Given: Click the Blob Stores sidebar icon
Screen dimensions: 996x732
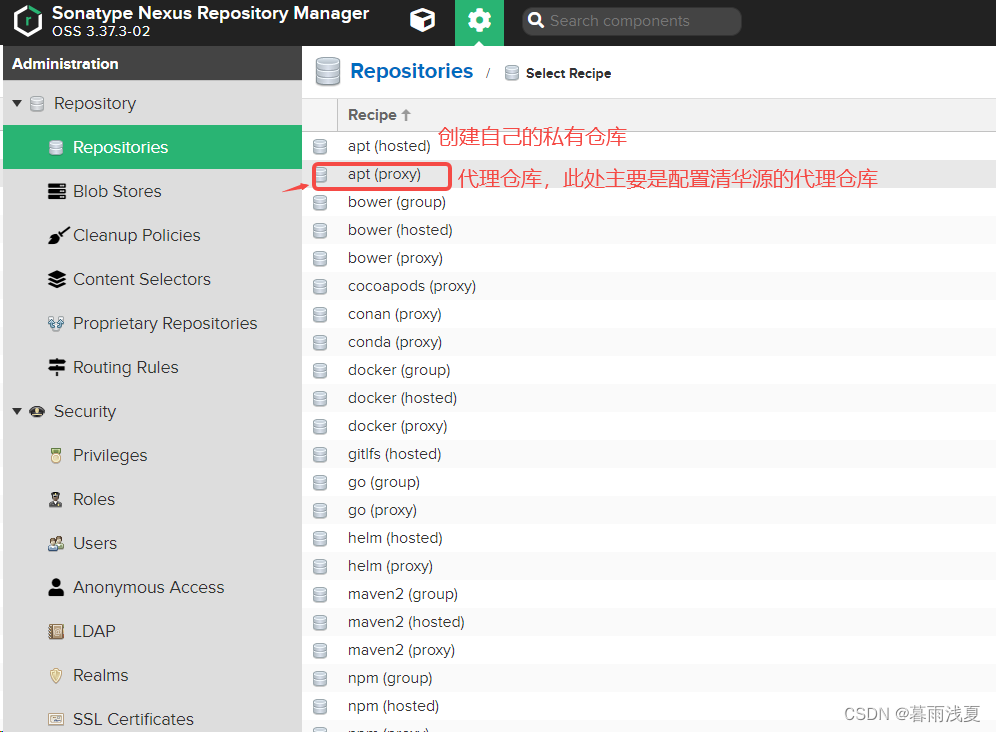Looking at the screenshot, I should click(x=57, y=192).
